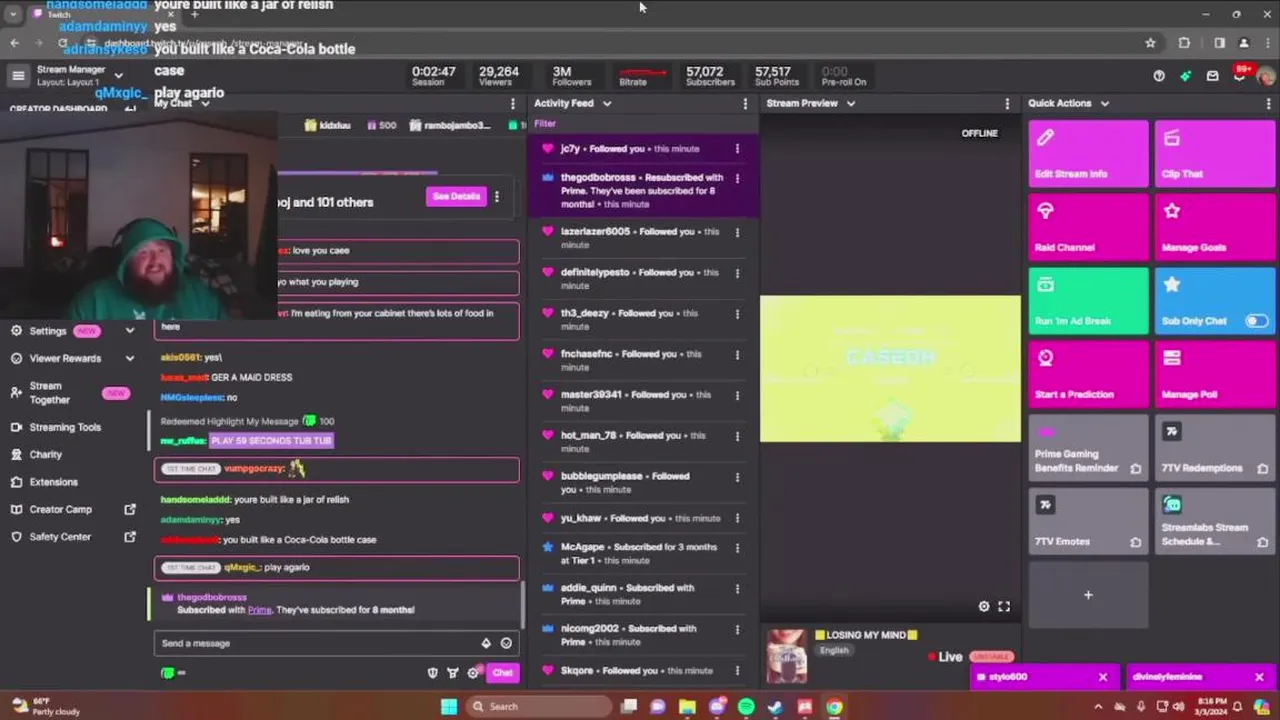Open options for jc7y follow event
Image resolution: width=1280 pixels, height=720 pixels.
tap(737, 149)
